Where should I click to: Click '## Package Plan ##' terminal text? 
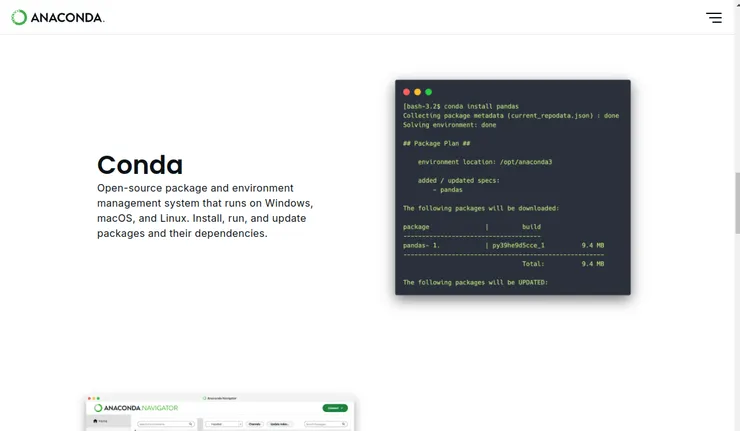[x=437, y=144]
